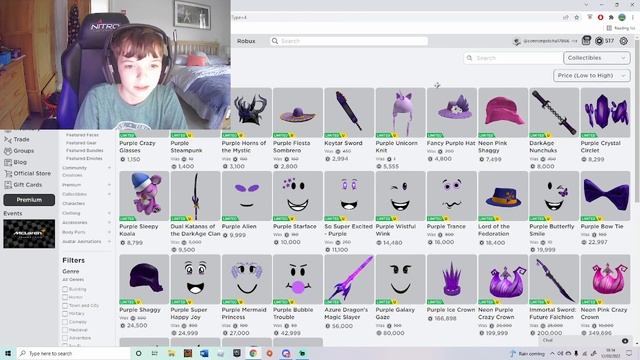Click the share icon in address bar
The image size is (640, 360).
[x=566, y=18]
